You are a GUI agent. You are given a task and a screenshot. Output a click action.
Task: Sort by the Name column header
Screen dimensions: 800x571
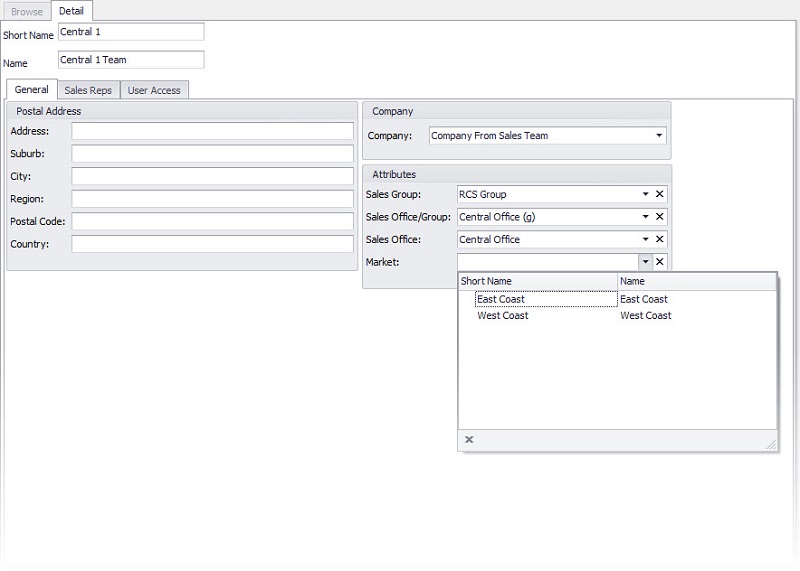pos(697,281)
